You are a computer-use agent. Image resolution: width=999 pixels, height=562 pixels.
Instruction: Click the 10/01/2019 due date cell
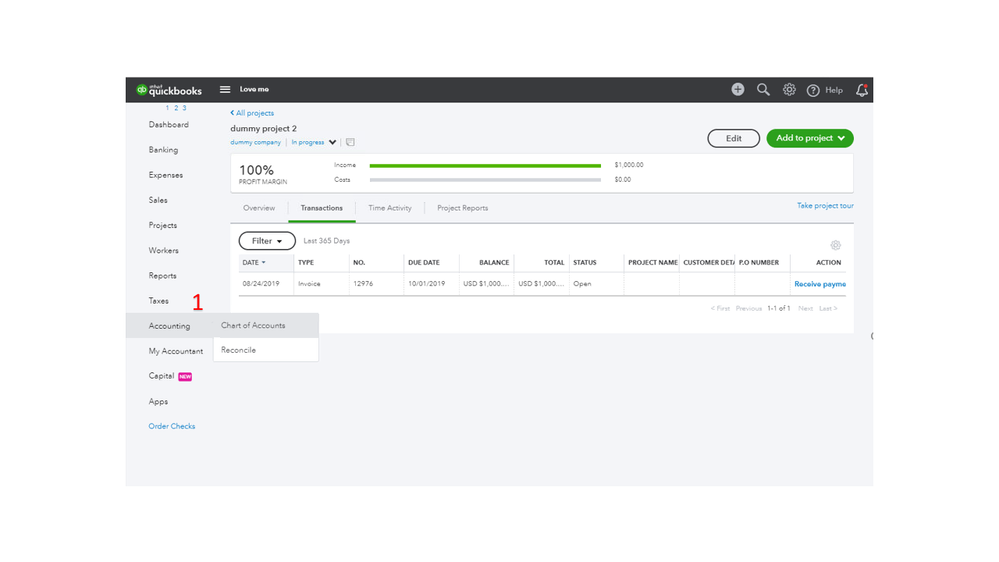coord(427,284)
